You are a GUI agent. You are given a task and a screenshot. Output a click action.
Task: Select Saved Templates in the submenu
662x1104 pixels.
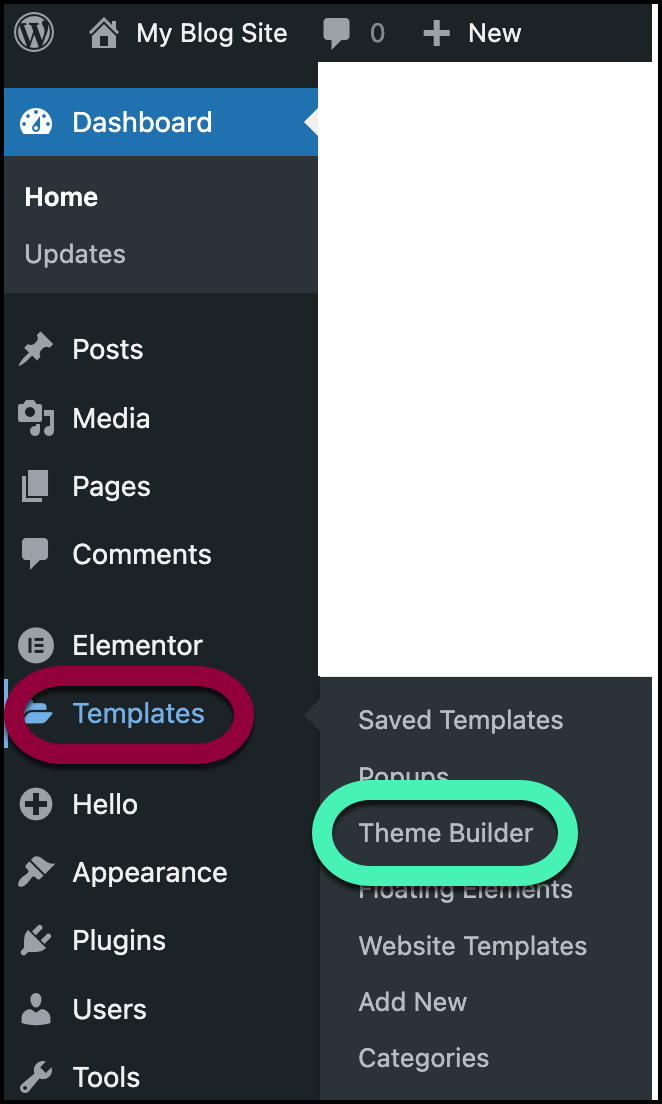coord(460,720)
